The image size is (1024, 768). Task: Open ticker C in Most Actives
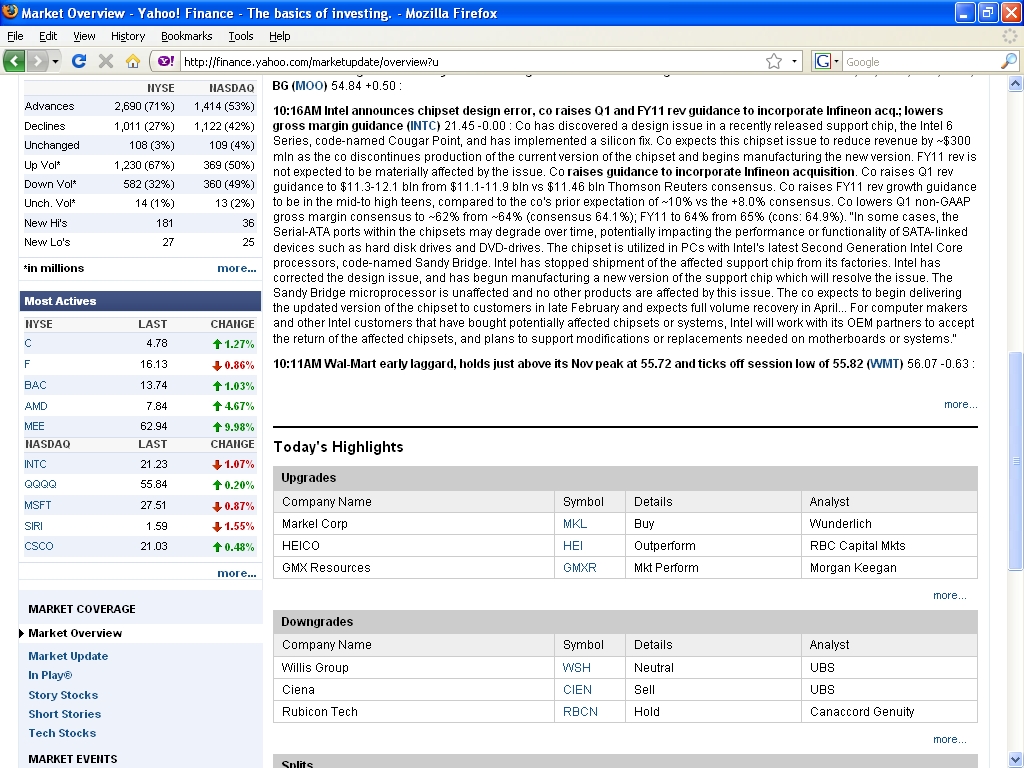[x=28, y=343]
